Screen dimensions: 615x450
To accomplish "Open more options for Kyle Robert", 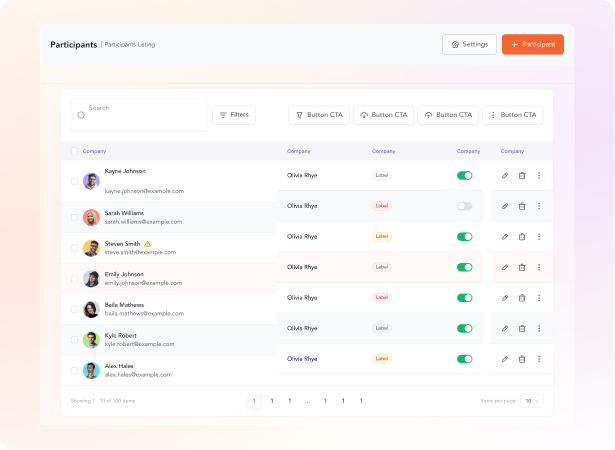I will (539, 328).
